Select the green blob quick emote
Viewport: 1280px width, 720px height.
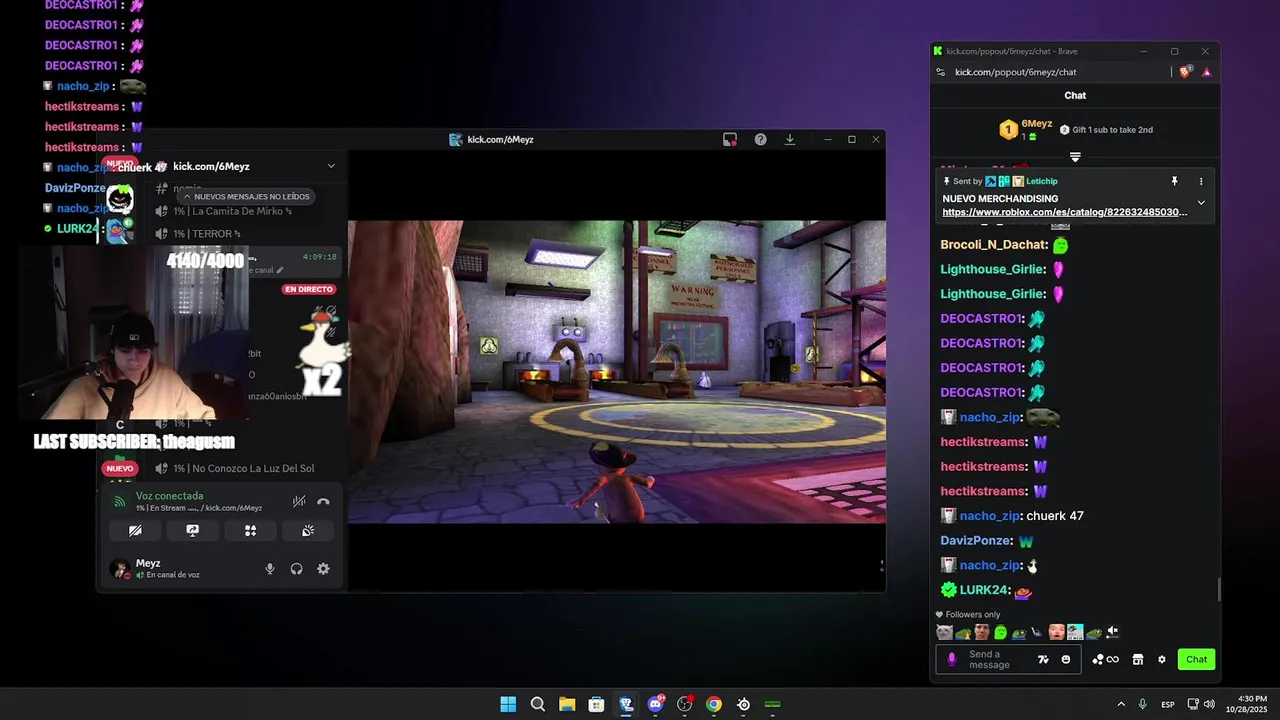click(1000, 632)
